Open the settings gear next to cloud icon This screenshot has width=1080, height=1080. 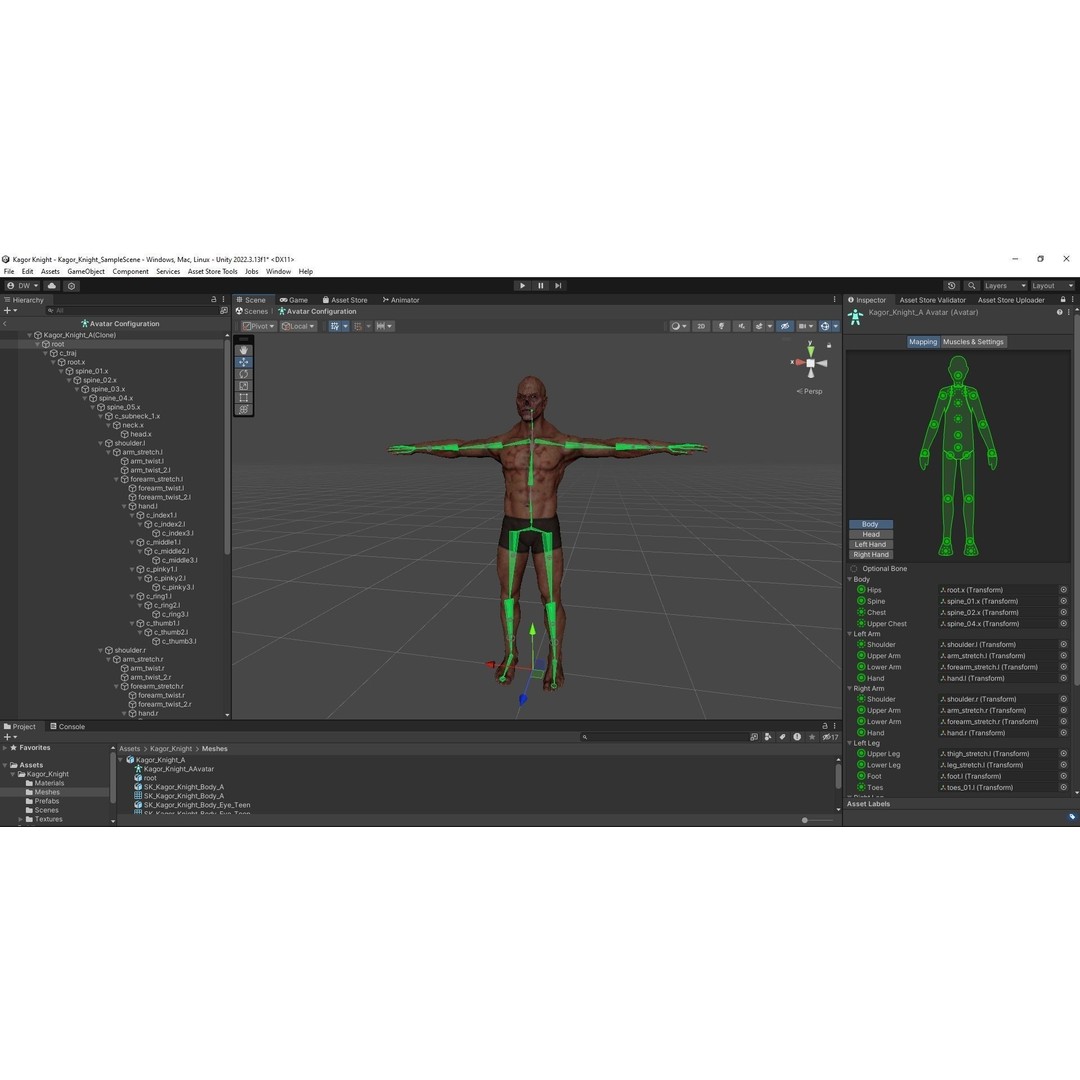[72, 286]
